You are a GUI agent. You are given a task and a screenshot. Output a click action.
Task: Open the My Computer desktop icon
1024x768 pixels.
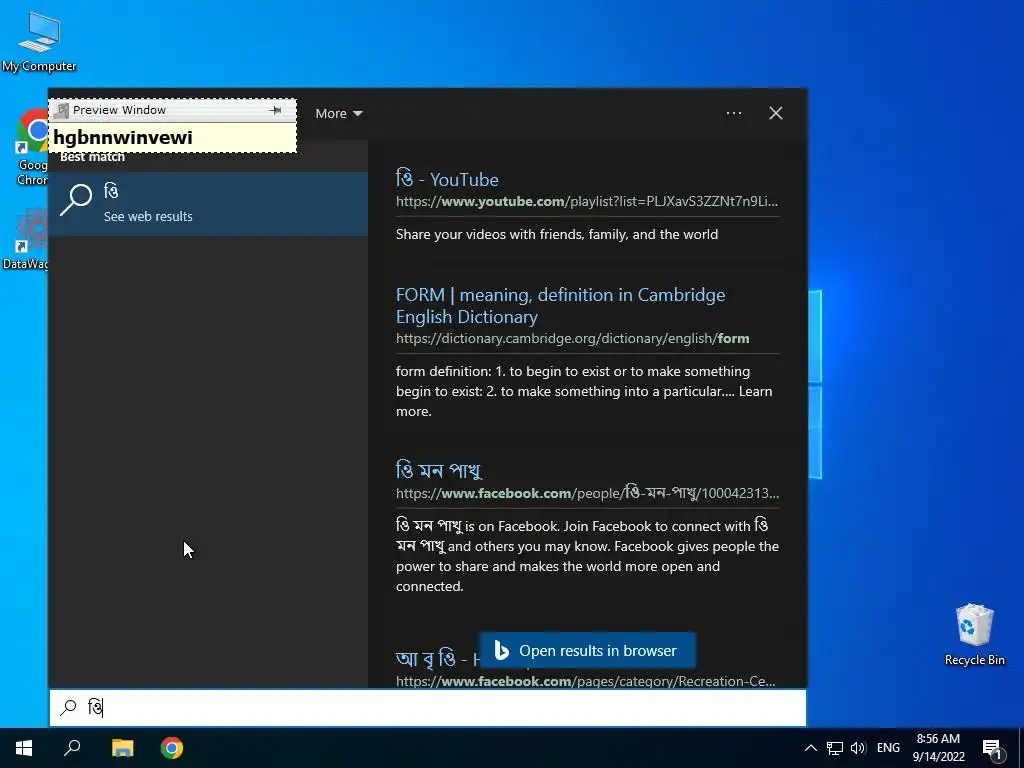tap(39, 42)
